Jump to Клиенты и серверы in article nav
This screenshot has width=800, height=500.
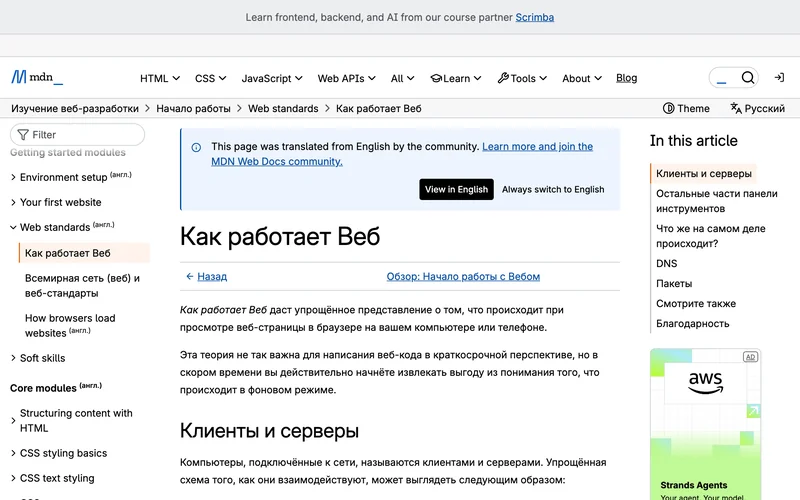(704, 173)
